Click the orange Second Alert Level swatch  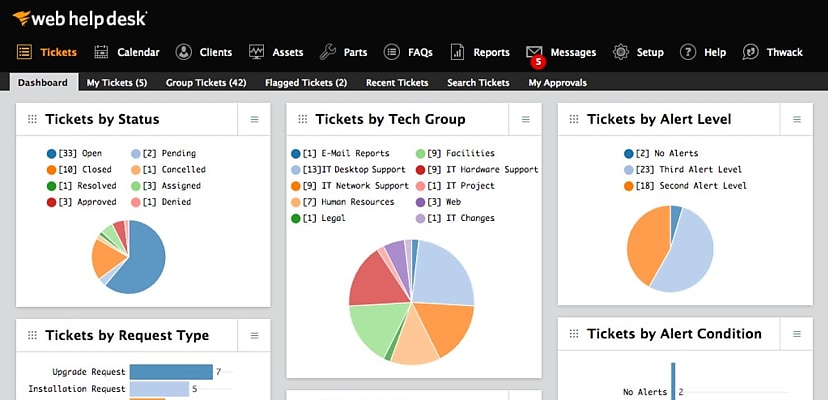point(628,186)
